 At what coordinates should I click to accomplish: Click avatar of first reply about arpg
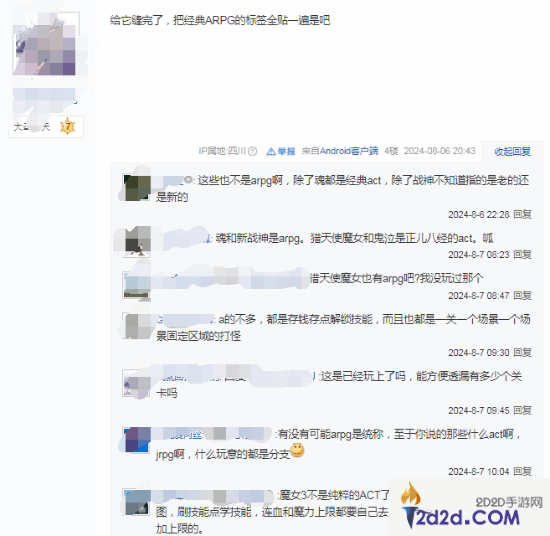[137, 188]
